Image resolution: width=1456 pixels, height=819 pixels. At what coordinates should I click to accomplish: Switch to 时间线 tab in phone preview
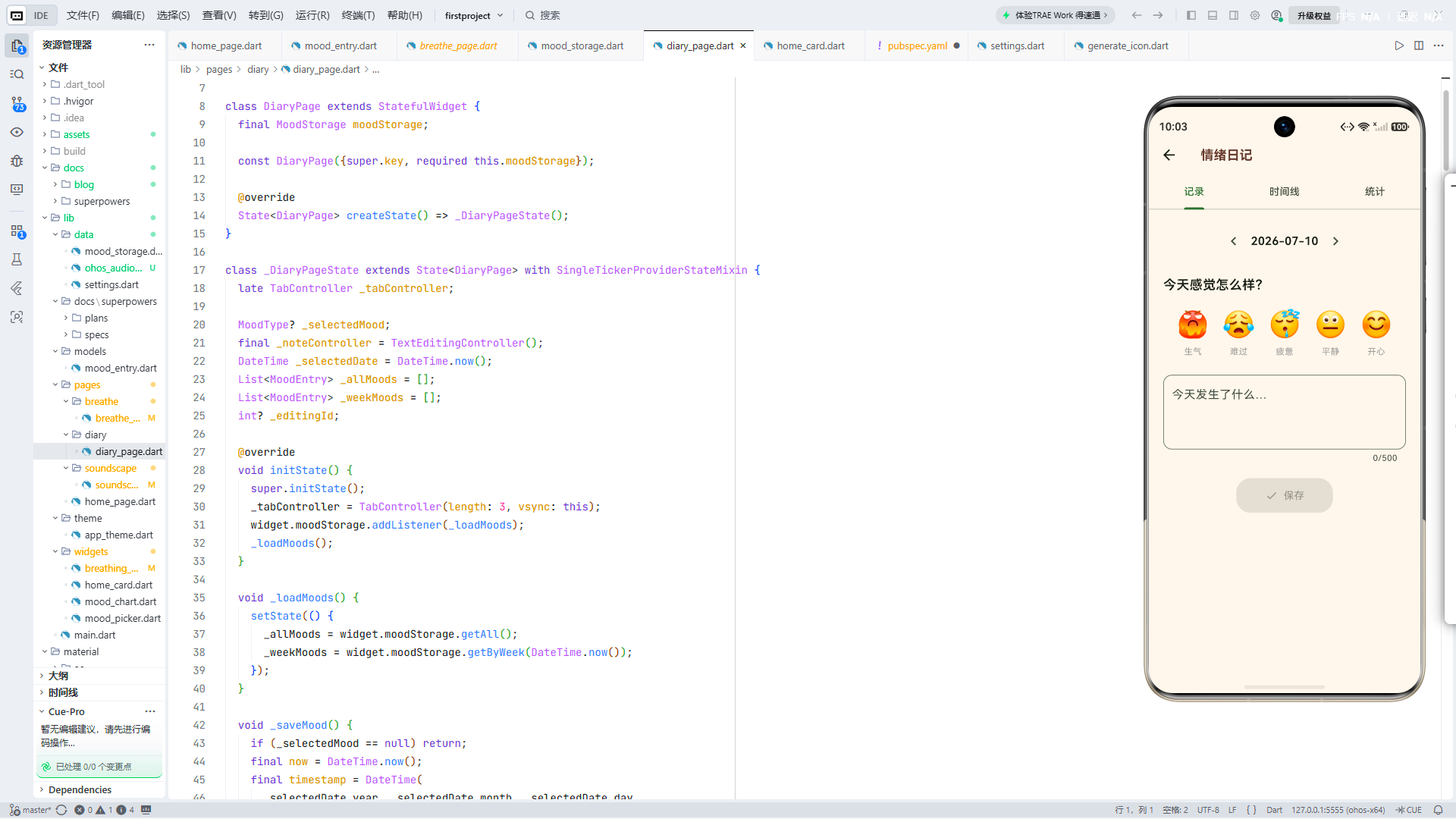(1285, 192)
